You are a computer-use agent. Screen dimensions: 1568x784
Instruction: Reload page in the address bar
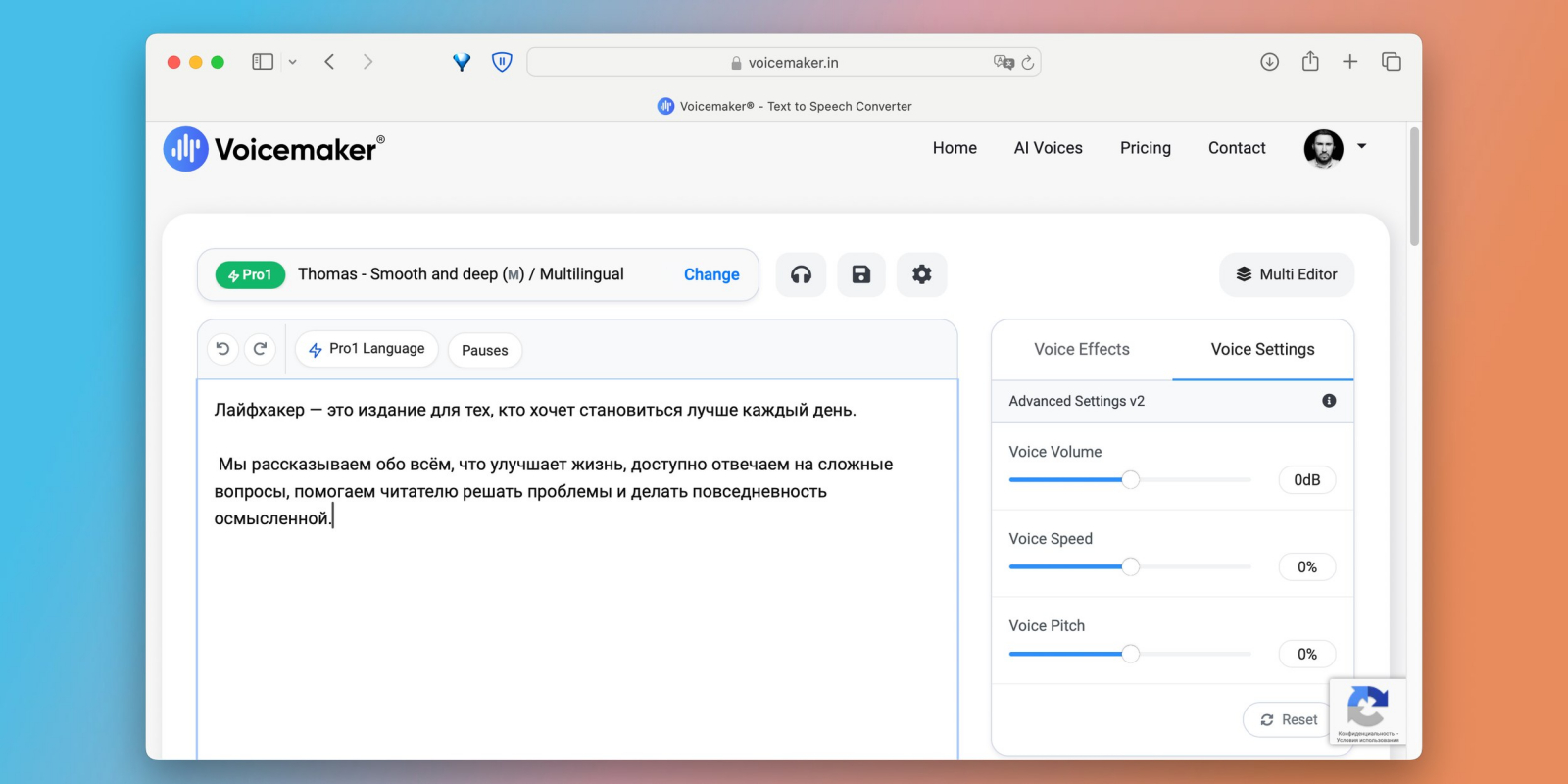tap(1027, 63)
